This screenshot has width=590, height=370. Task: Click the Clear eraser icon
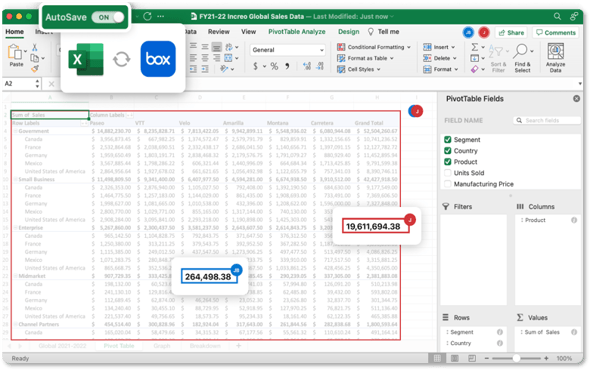click(475, 69)
